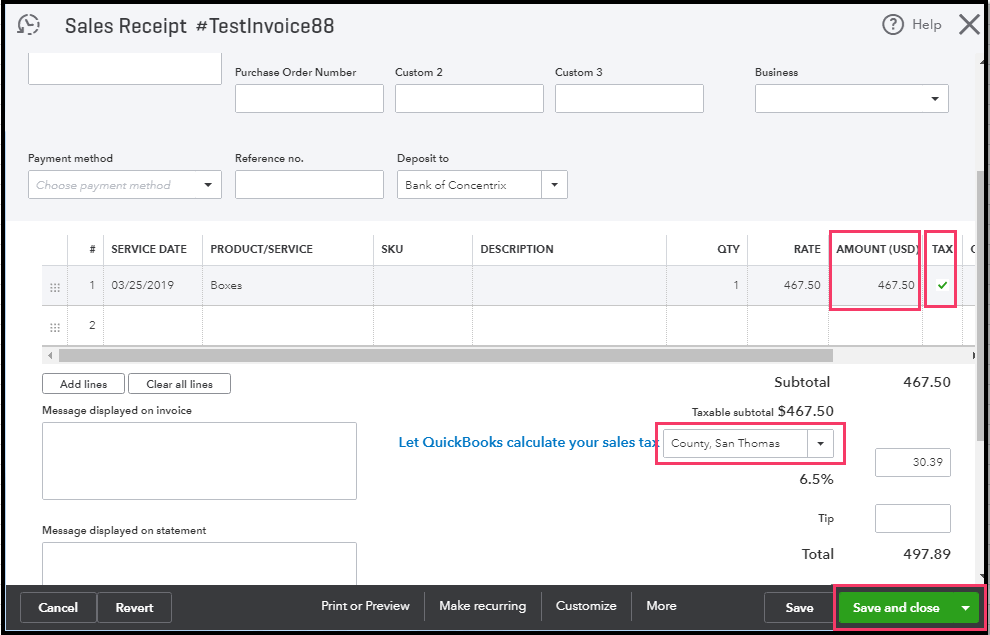Click the Help question mark icon
Screen dimensions: 990x635
[892, 25]
